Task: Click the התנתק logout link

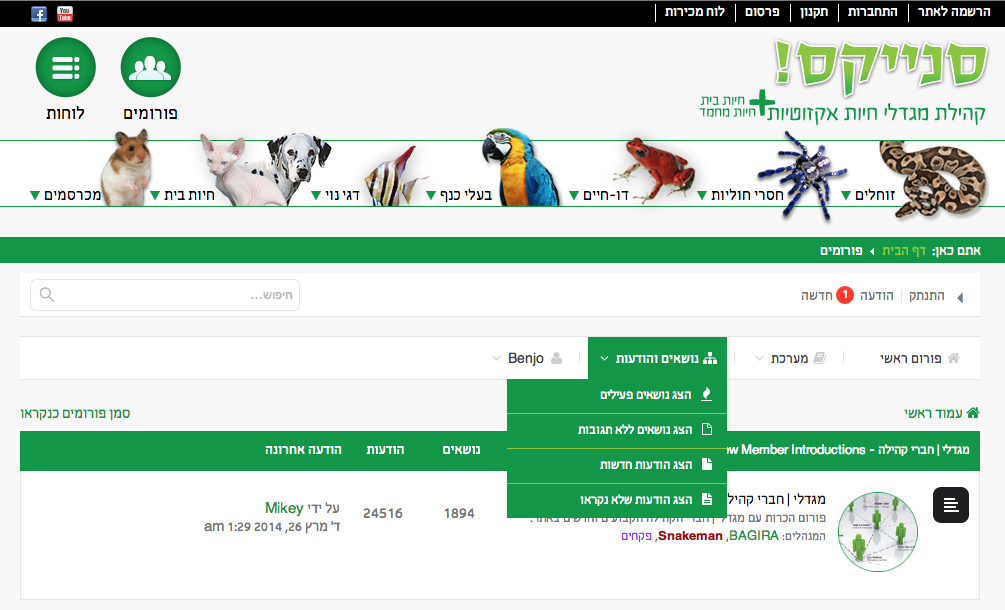Action: tap(926, 295)
